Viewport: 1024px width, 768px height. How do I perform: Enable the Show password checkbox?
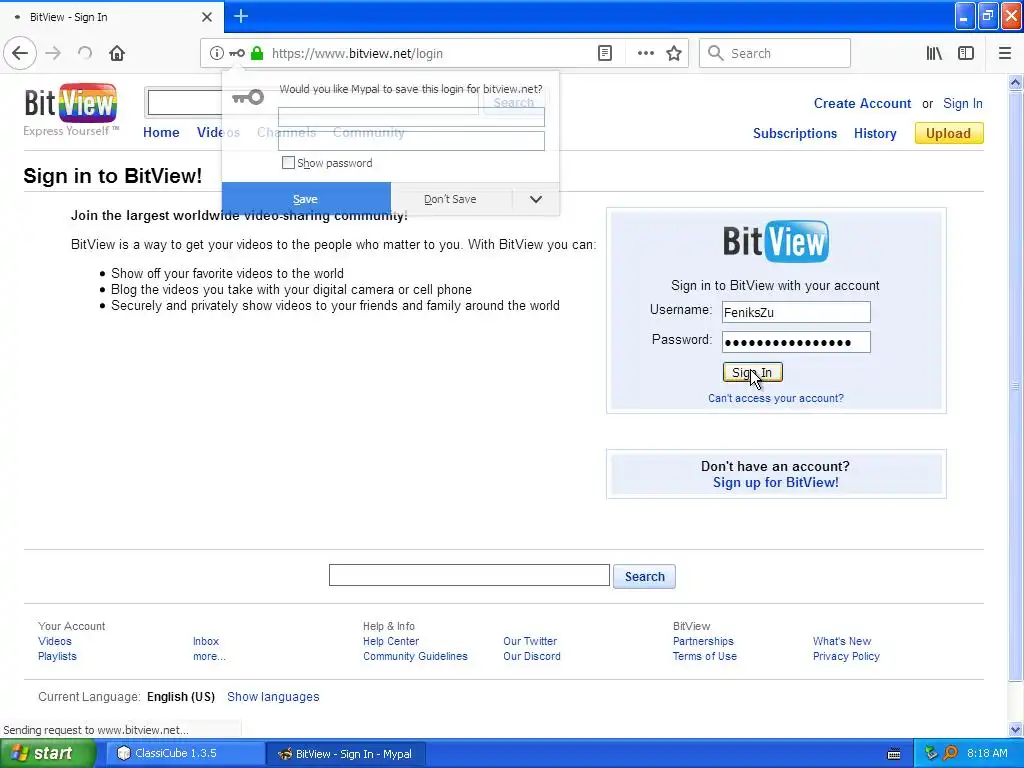coord(288,163)
